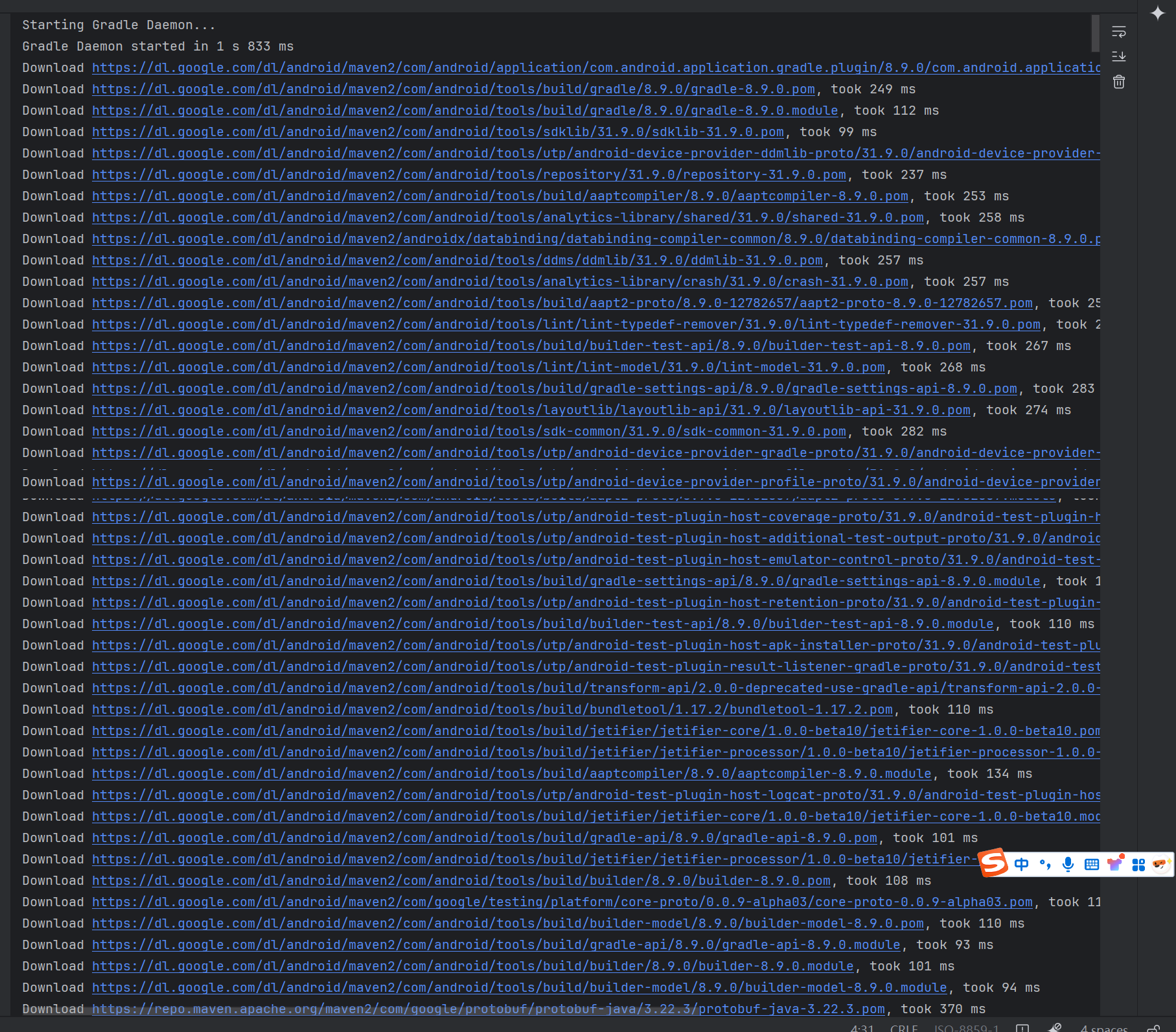This screenshot has height=1032, width=1176.
Task: Open the IME toolbox grid icon
Action: (1138, 864)
